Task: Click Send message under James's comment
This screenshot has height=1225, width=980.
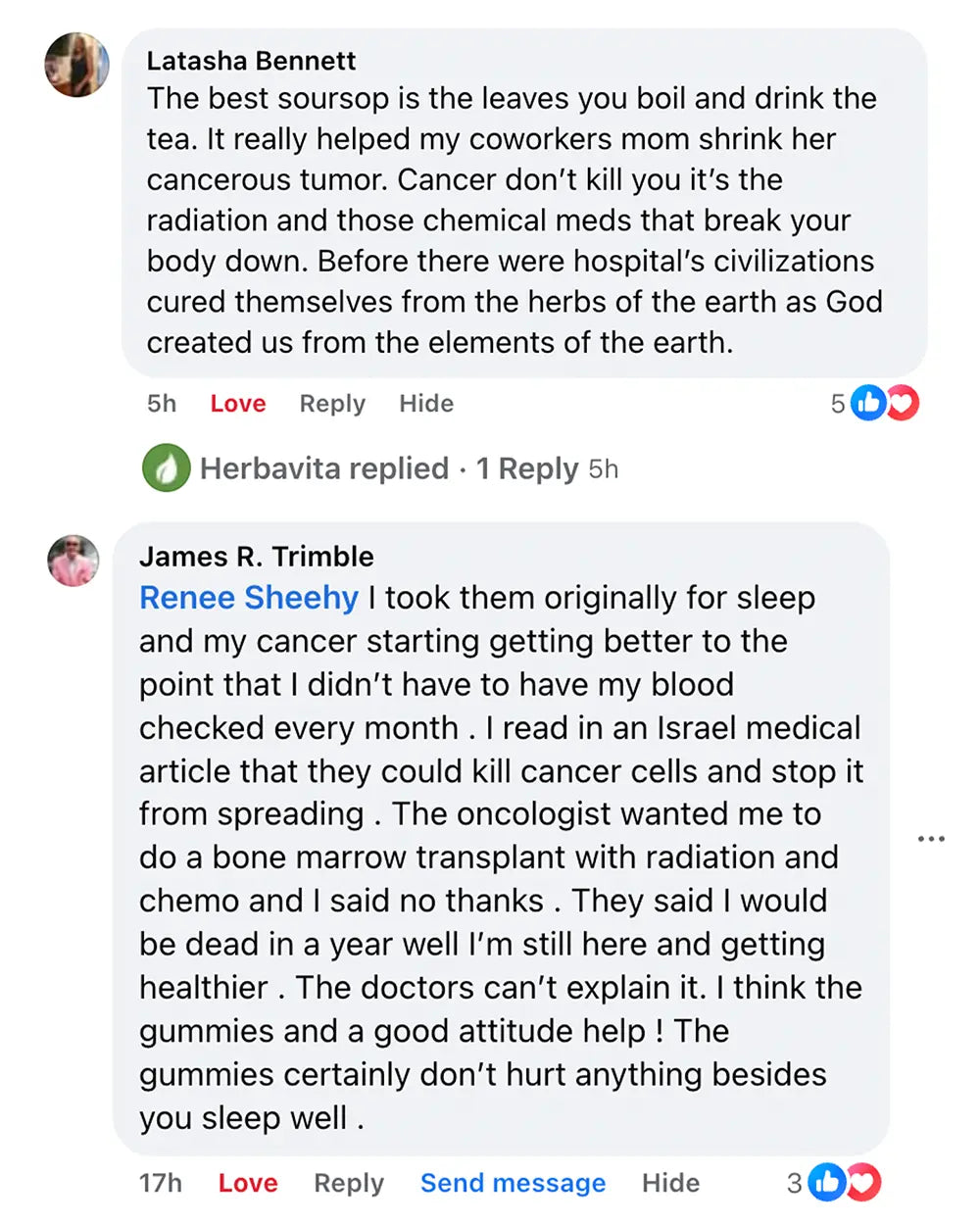Action: click(x=513, y=1183)
